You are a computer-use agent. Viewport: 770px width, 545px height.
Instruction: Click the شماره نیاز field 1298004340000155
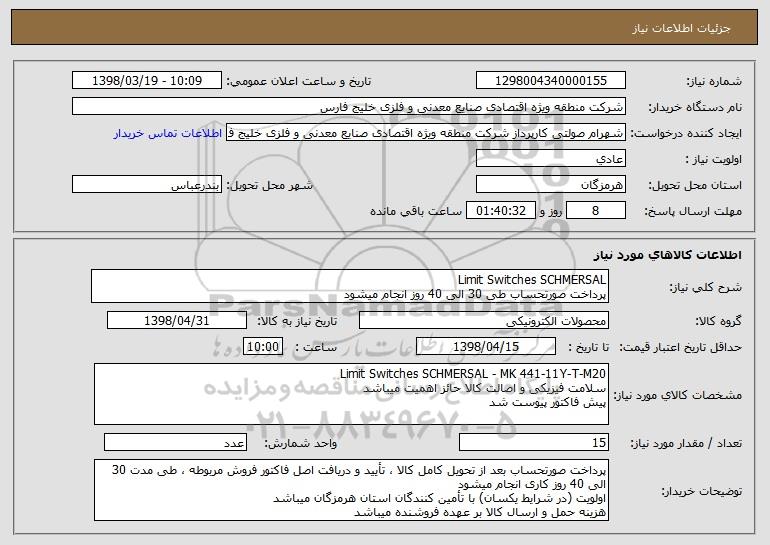point(550,80)
